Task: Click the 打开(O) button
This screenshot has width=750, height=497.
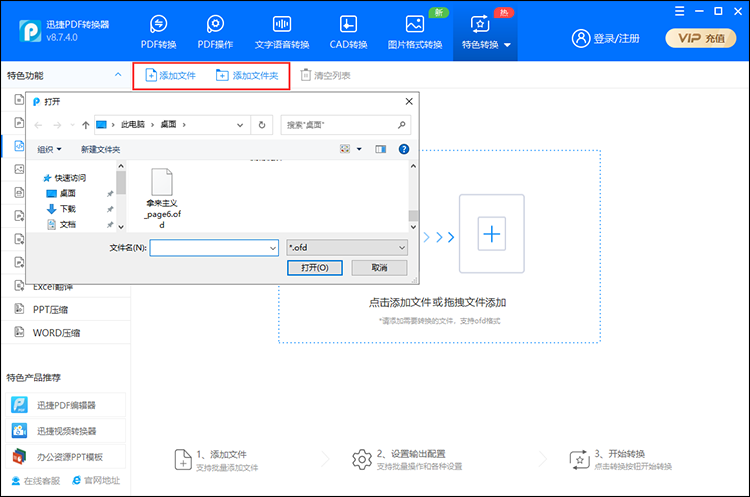Action: (x=315, y=267)
